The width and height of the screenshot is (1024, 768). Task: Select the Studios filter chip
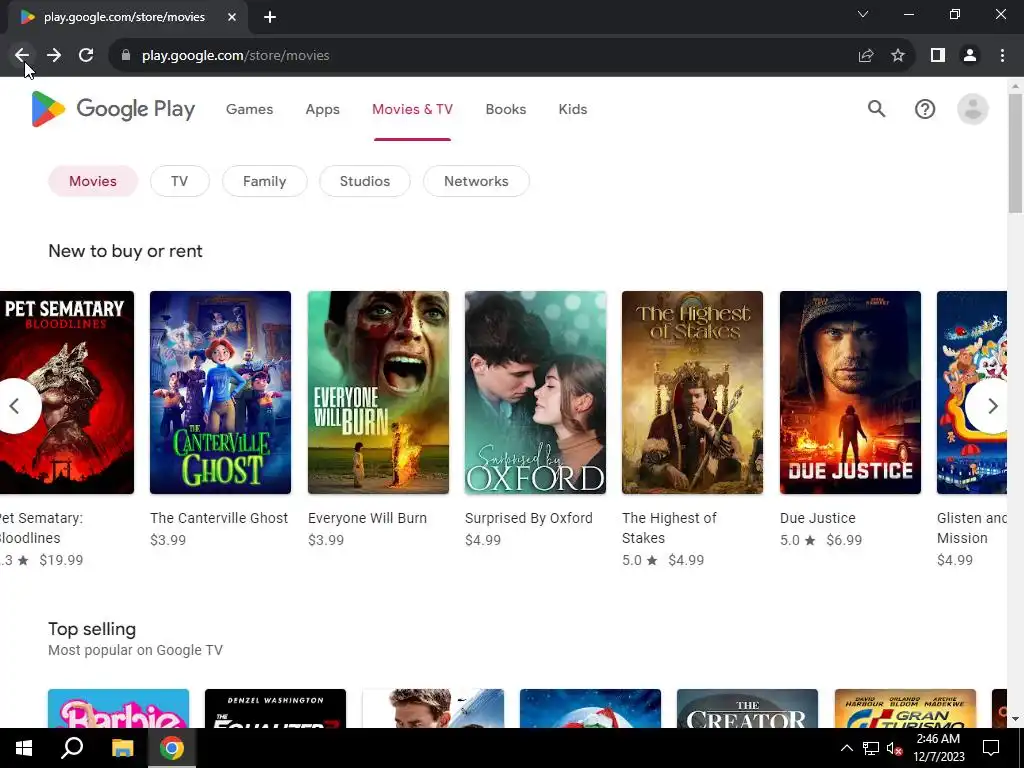[364, 181]
